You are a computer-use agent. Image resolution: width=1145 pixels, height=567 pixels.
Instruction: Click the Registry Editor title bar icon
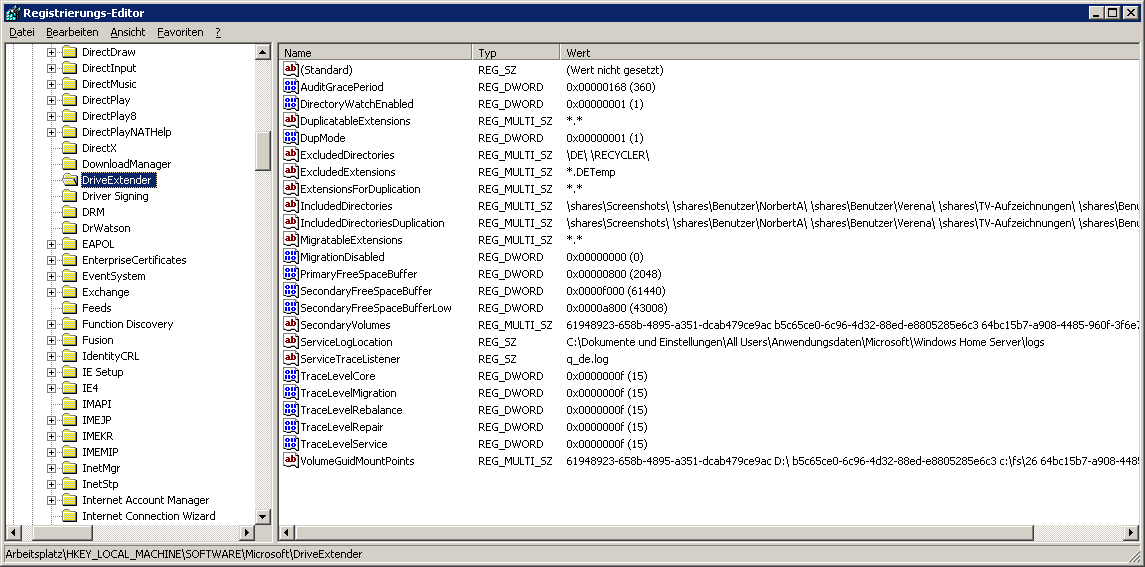pyautogui.click(x=12, y=12)
